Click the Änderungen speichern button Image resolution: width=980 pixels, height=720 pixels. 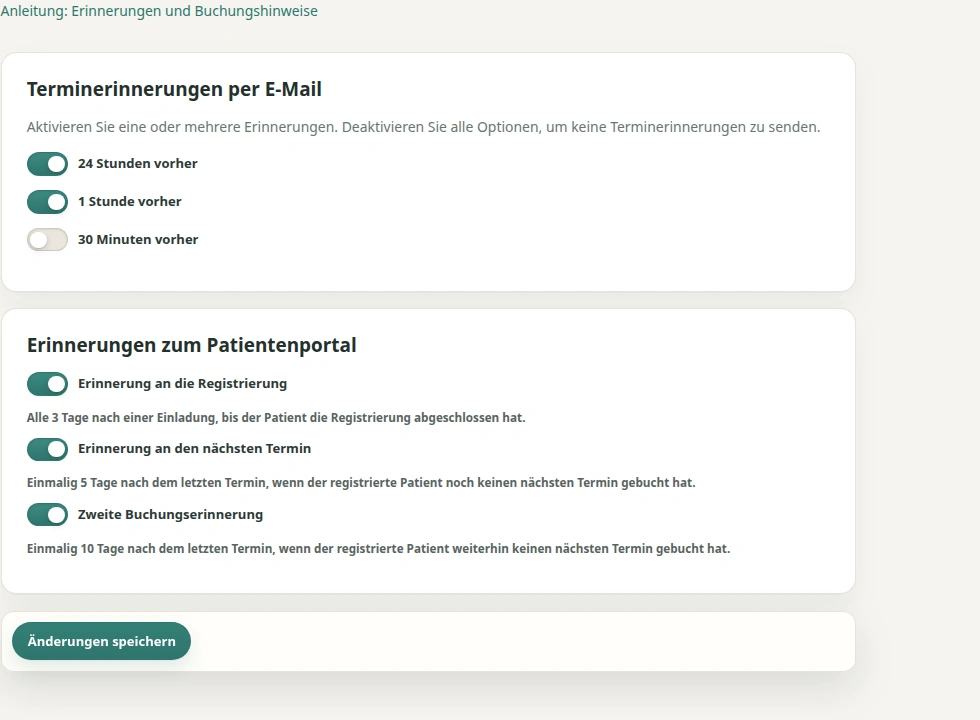coord(101,641)
